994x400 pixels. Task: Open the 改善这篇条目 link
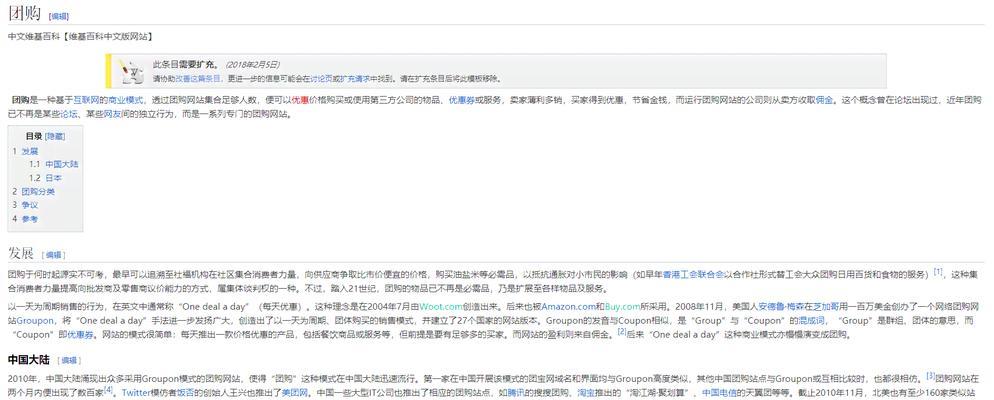[x=198, y=79]
